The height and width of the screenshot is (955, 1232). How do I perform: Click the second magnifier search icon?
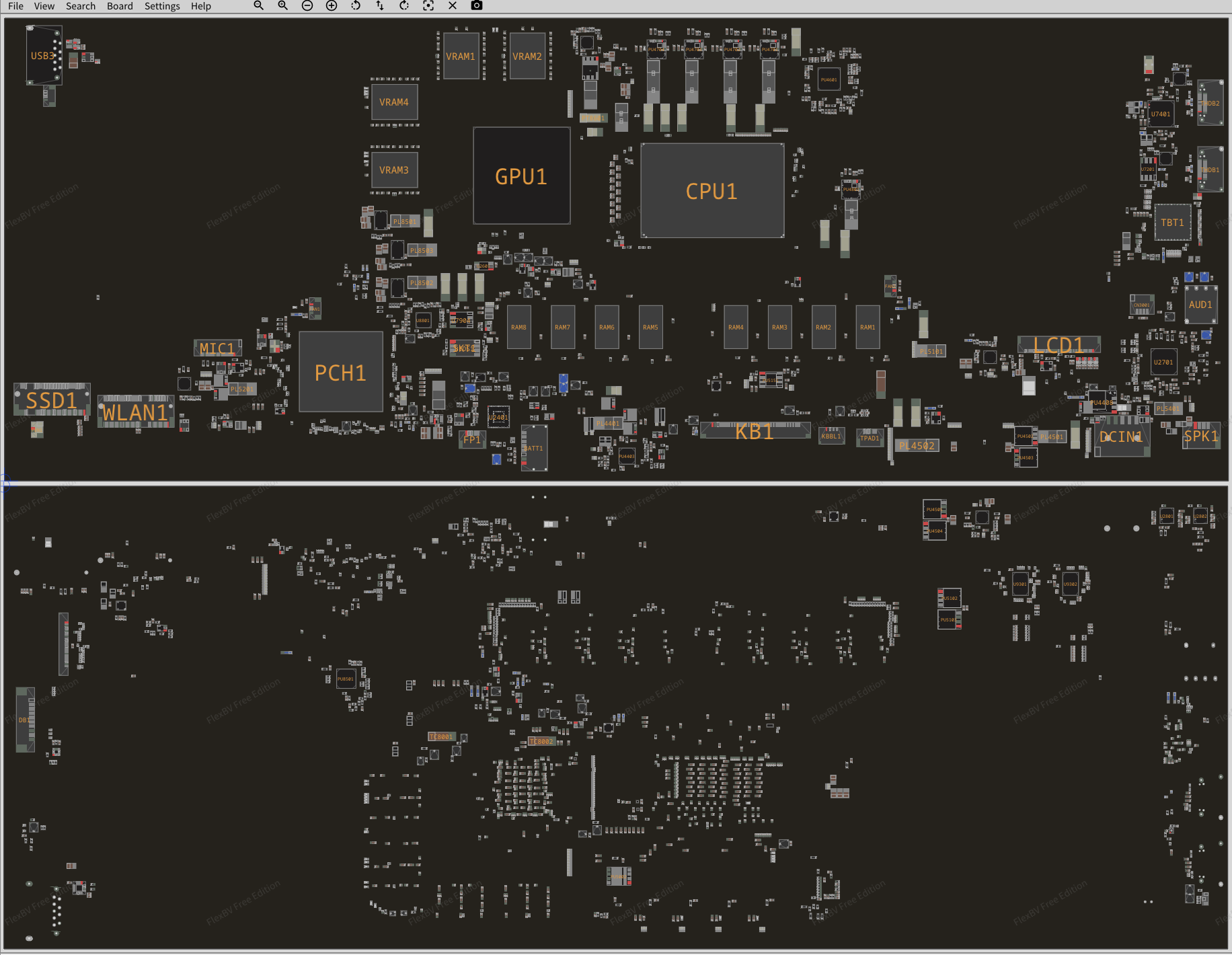click(283, 5)
